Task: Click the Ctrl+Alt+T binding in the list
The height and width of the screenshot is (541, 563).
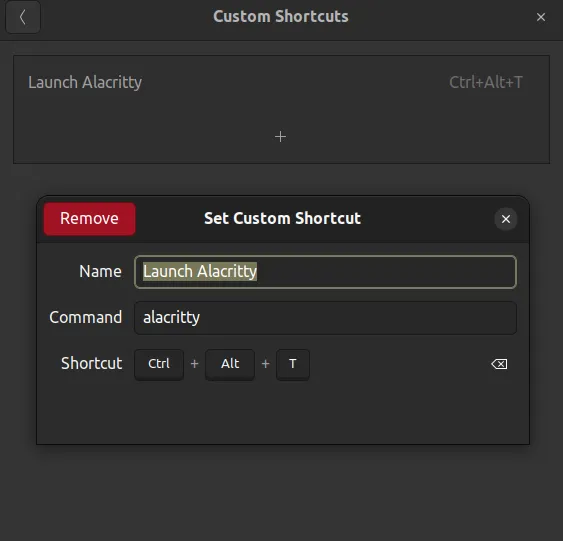Action: [x=486, y=82]
